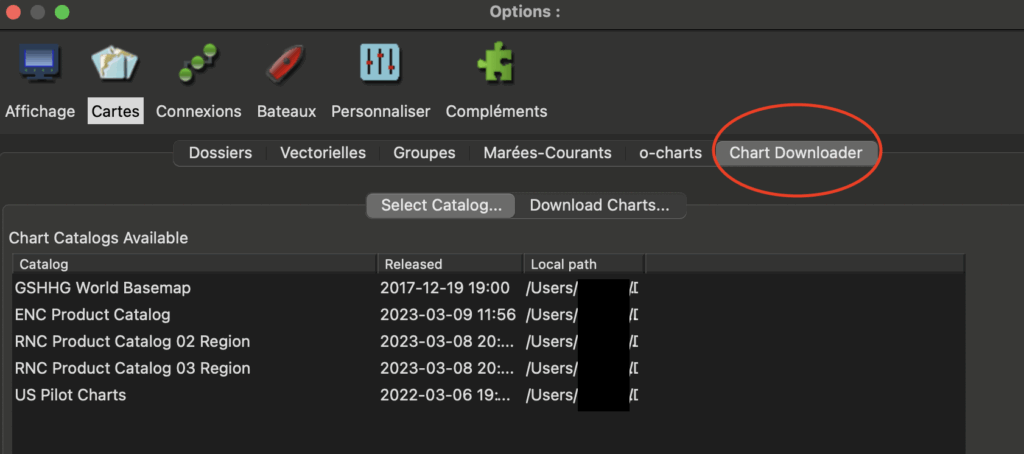Click the Download Charts button
The width and height of the screenshot is (1024, 454).
(599, 205)
